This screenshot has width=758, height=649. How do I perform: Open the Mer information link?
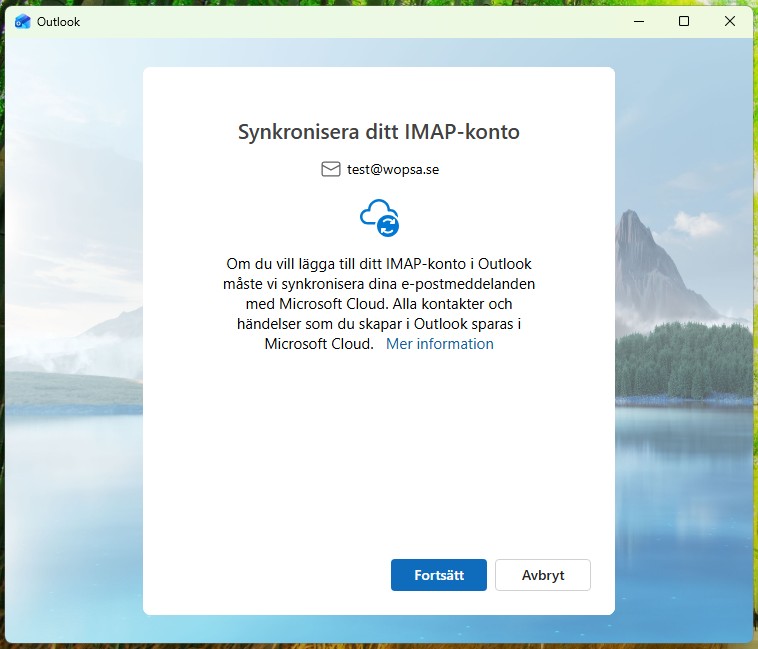click(439, 344)
